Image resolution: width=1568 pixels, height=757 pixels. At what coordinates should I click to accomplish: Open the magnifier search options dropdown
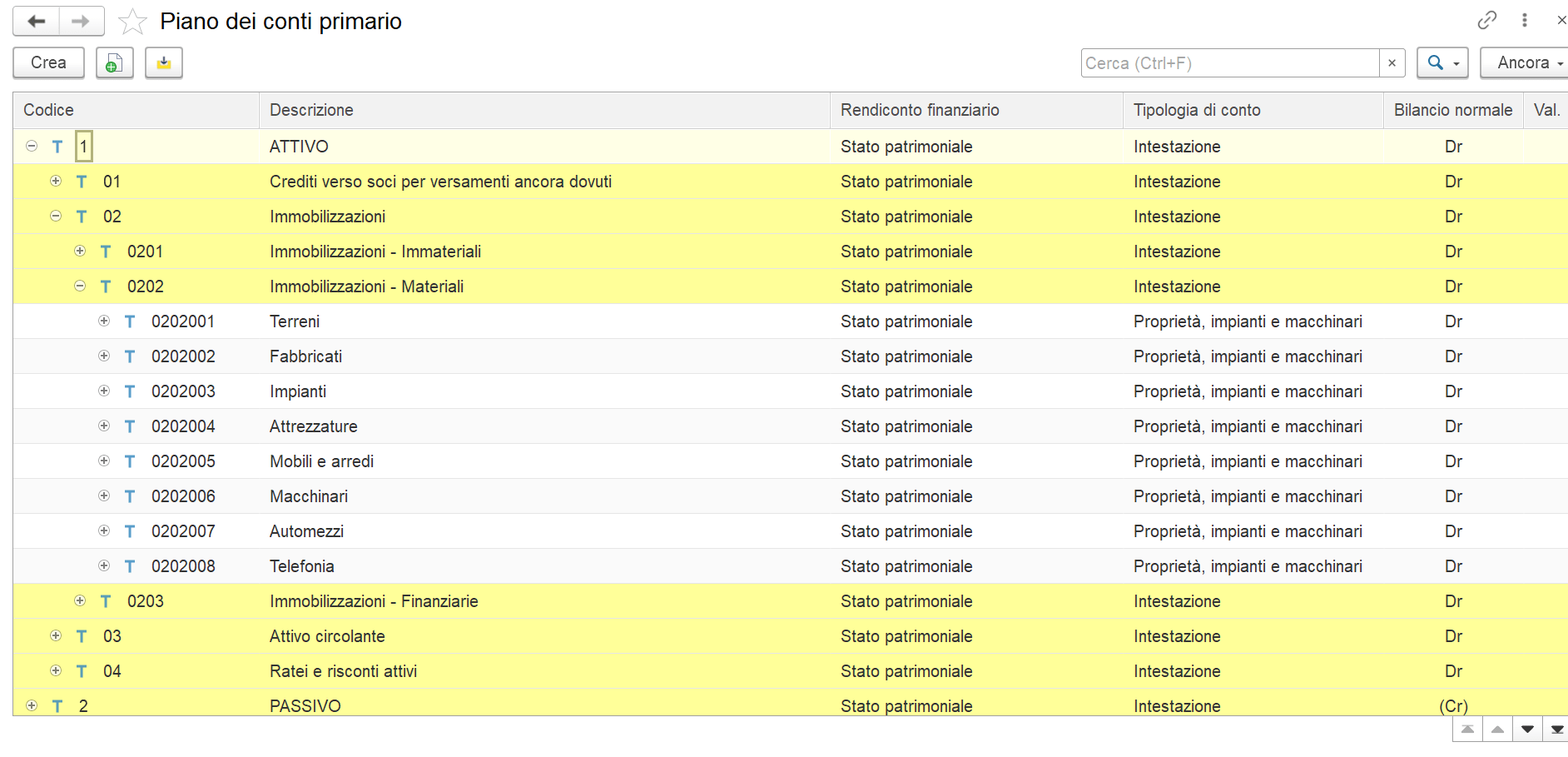1442,63
